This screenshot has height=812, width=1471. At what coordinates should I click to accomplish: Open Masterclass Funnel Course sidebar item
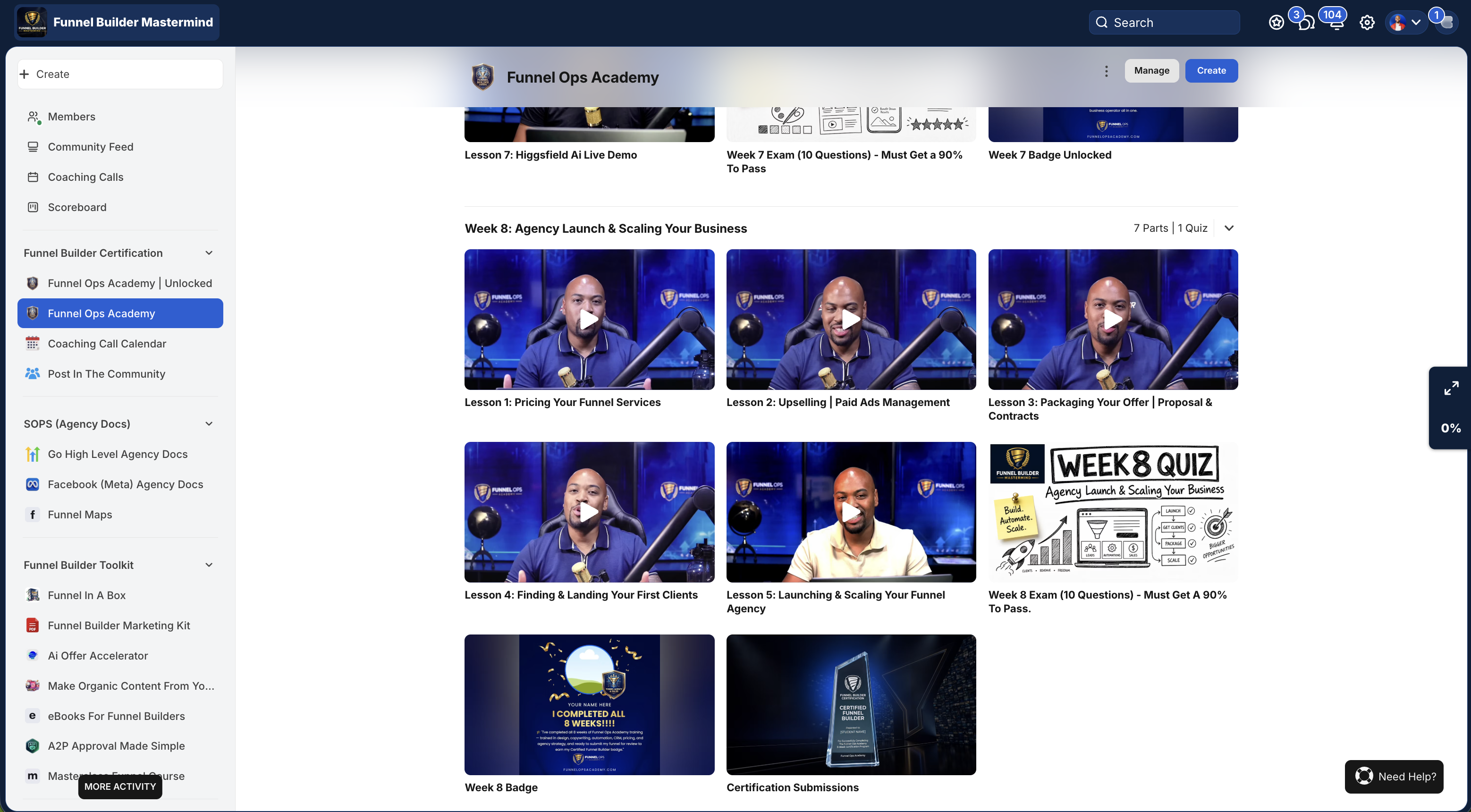(120, 776)
